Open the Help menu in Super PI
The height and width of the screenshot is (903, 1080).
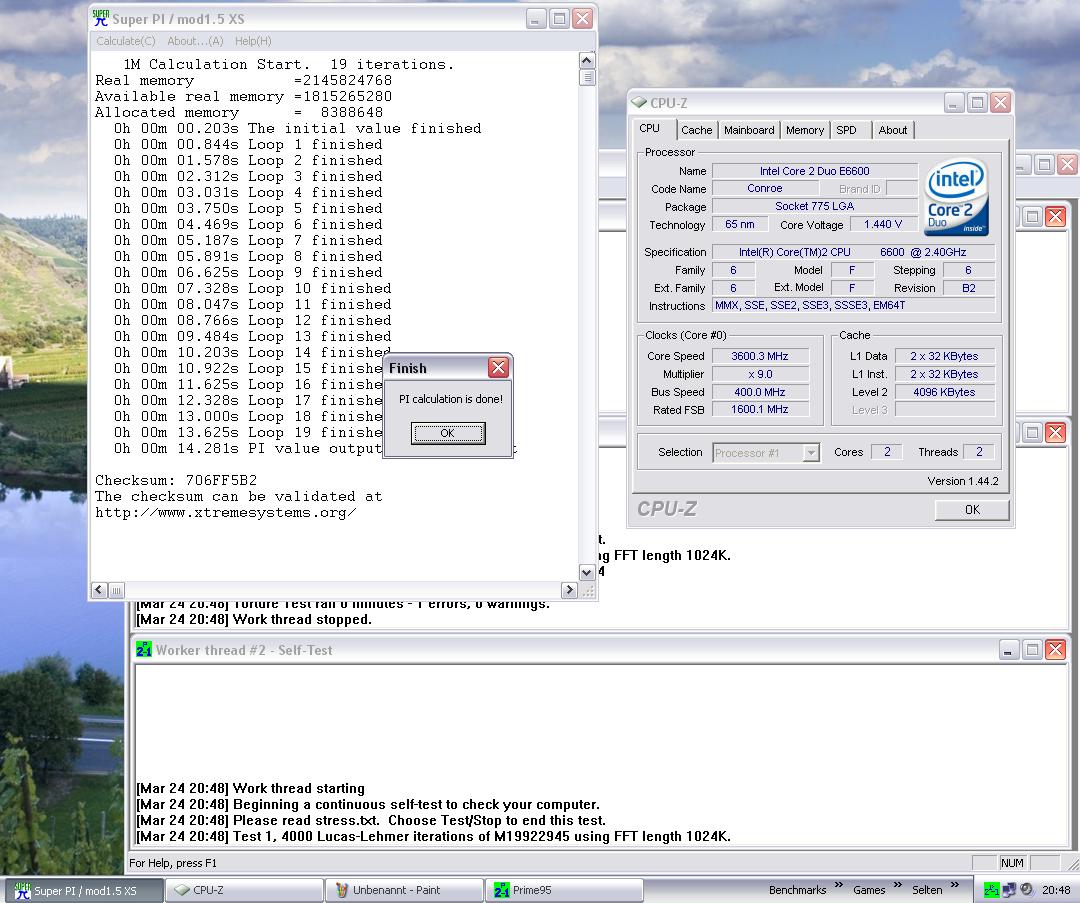253,41
